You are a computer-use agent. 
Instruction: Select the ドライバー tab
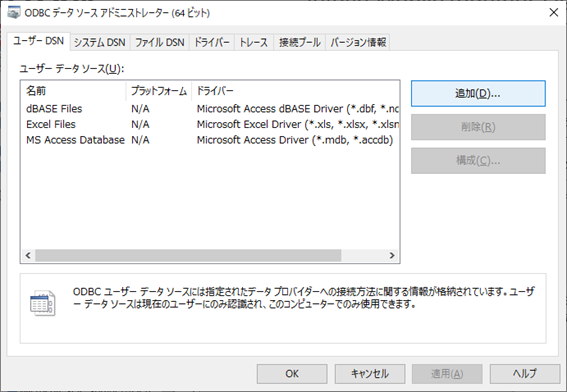point(212,42)
